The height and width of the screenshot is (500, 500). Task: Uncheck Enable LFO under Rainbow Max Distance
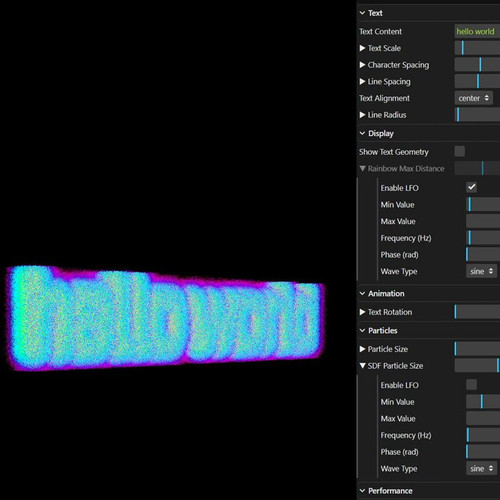click(x=471, y=187)
